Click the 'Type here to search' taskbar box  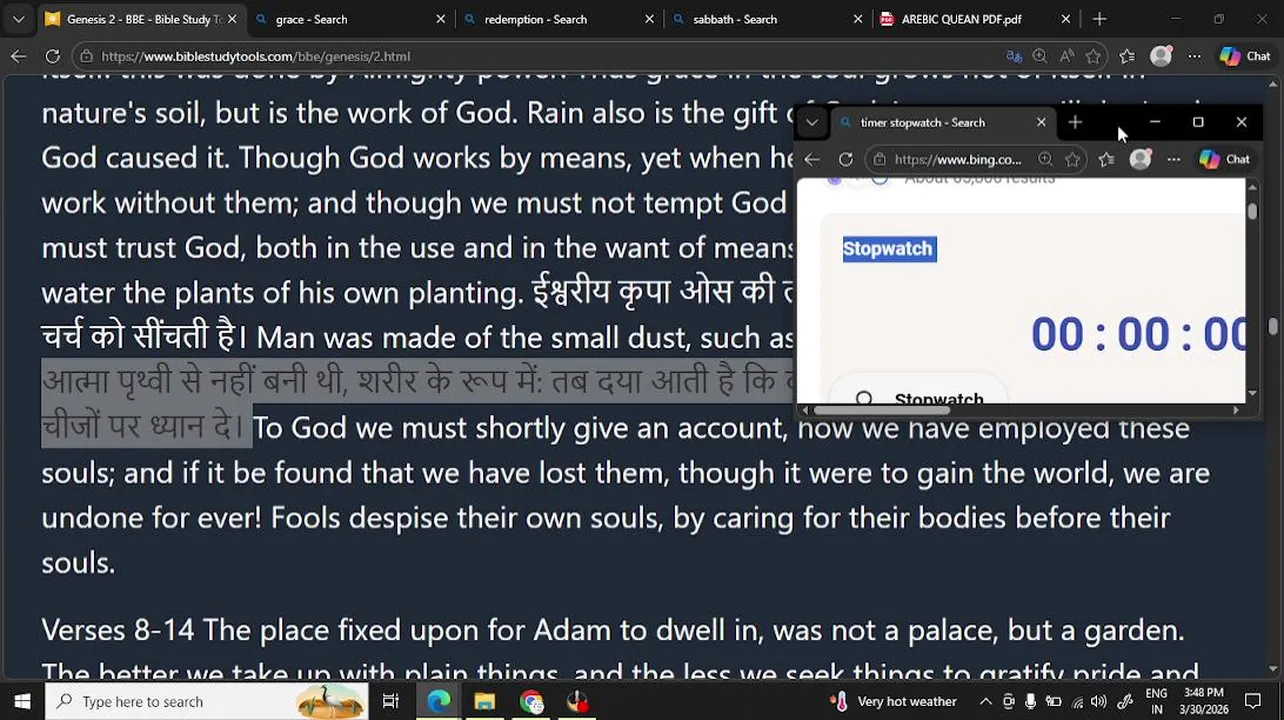coord(205,701)
